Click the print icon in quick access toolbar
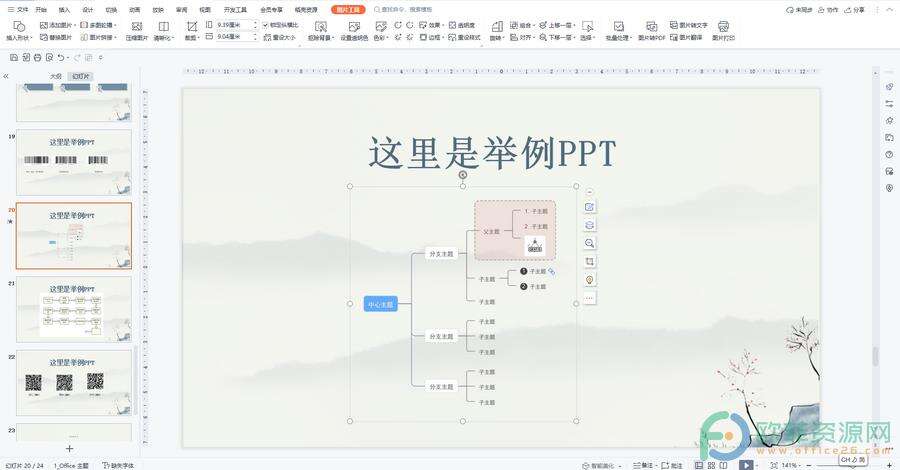Viewport: 900px width, 470px height. 37,57
